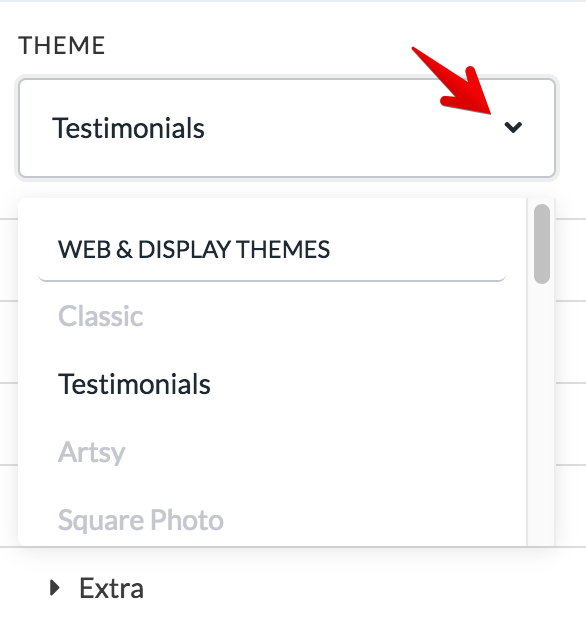Click divider line under the themes header
Screen dimensions: 586x626
coord(272,280)
